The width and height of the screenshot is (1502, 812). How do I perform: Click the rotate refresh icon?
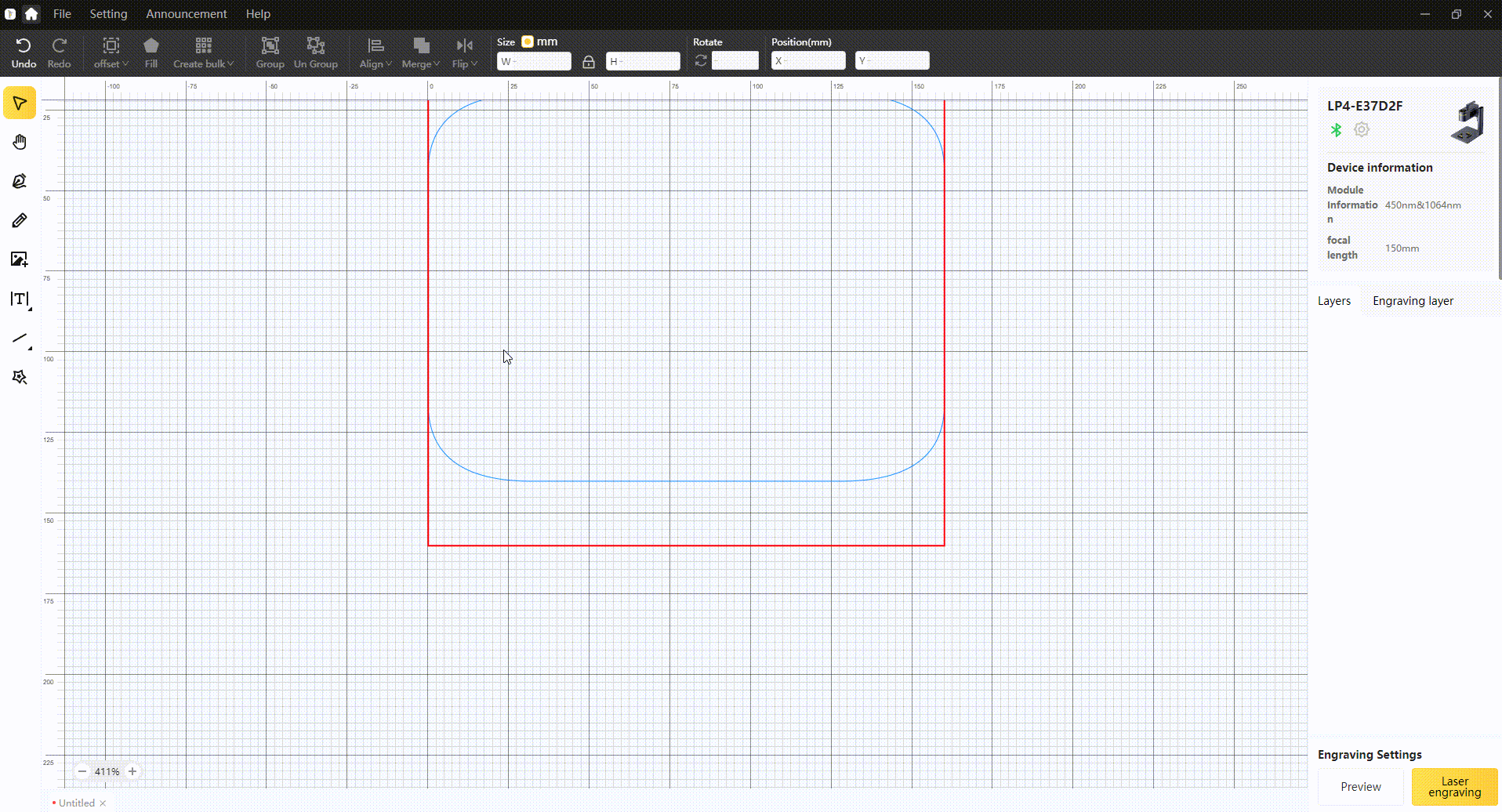click(701, 60)
